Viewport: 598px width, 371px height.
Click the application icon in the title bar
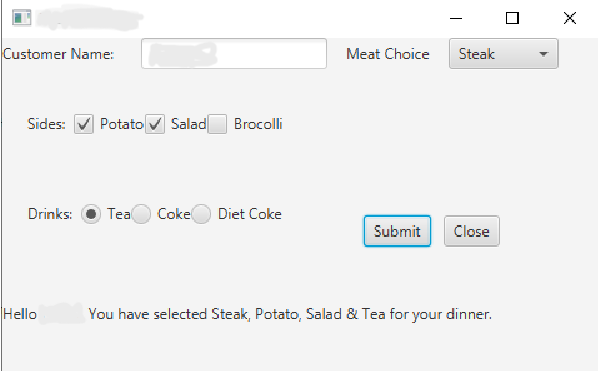(x=21, y=18)
